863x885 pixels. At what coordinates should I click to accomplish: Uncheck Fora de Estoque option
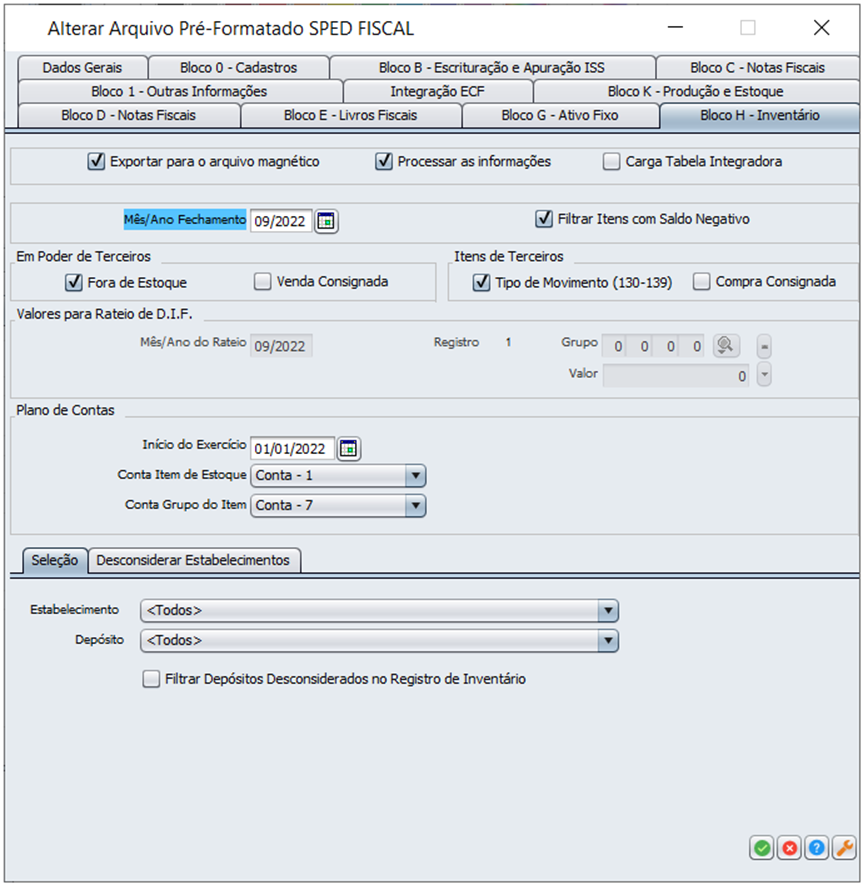tap(74, 282)
